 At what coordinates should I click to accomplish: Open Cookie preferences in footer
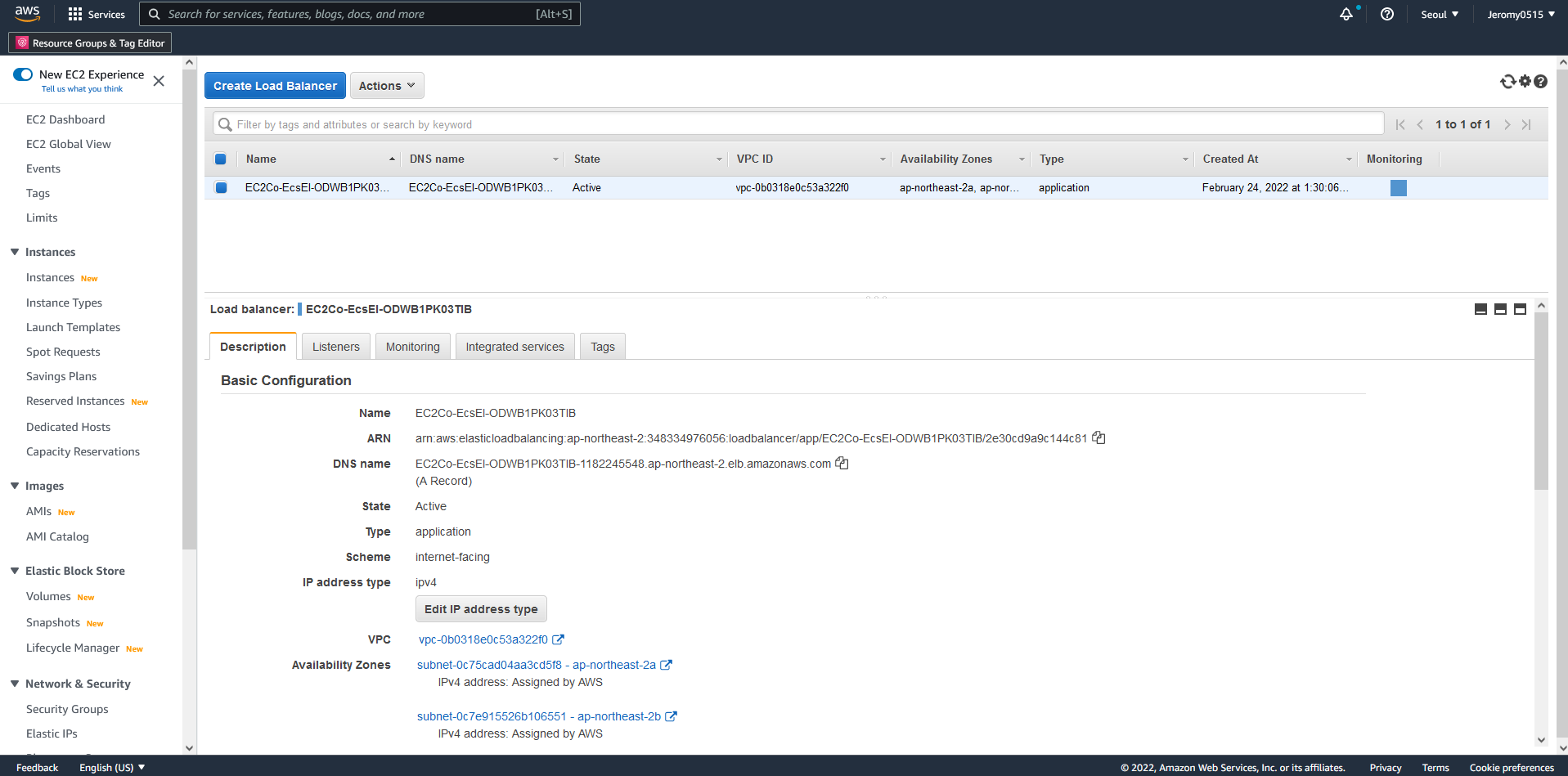[x=1512, y=767]
